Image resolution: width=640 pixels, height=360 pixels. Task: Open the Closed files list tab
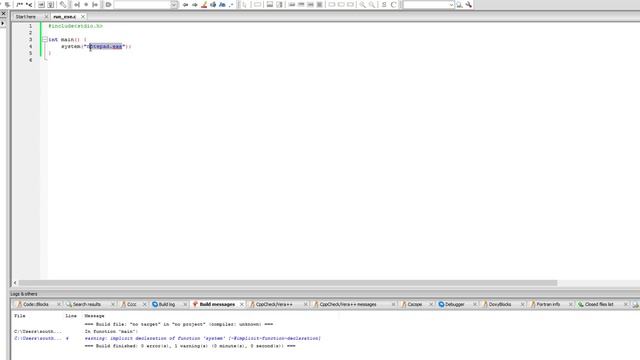click(x=599, y=304)
